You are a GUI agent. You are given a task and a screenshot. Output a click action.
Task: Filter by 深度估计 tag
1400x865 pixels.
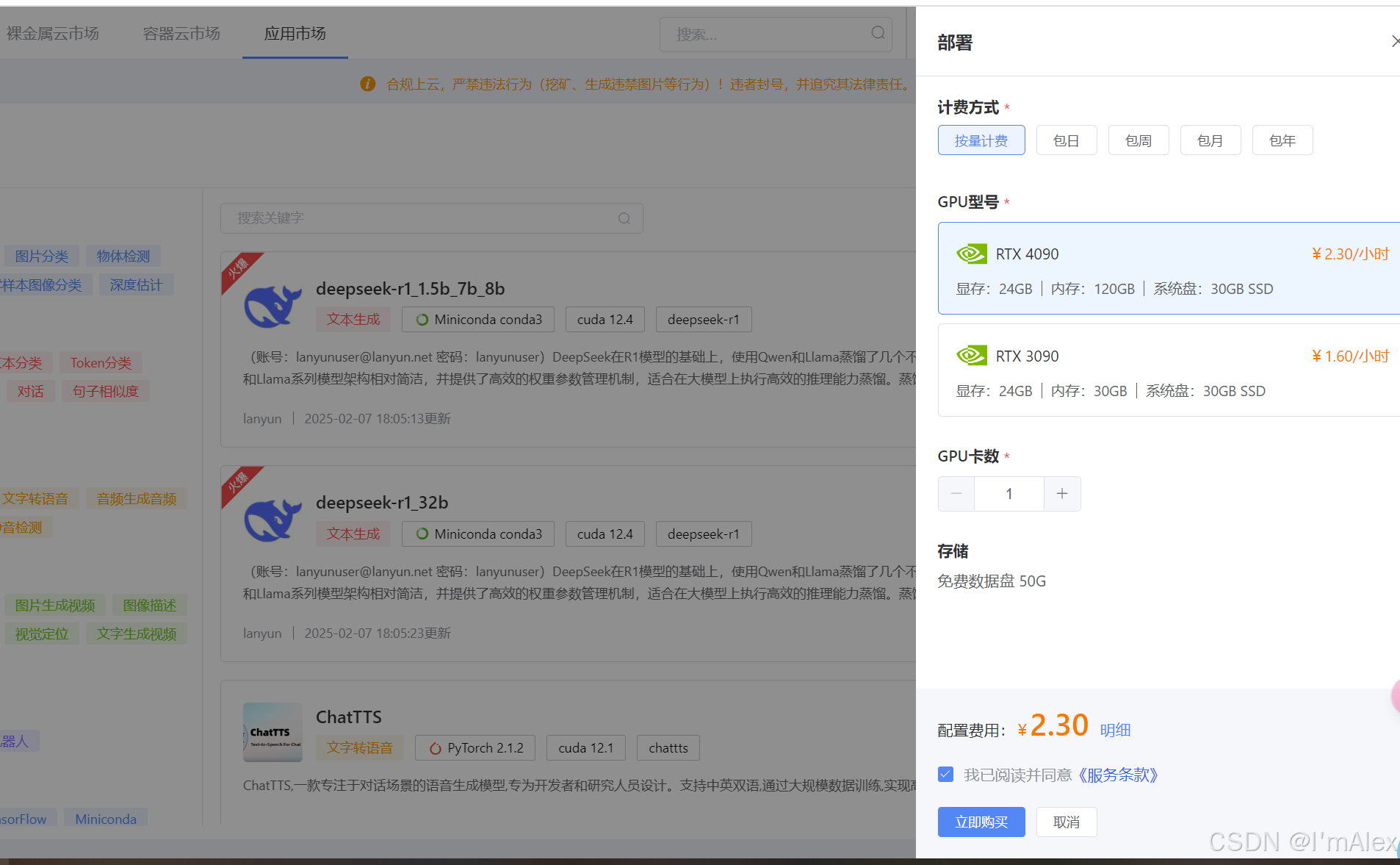pyautogui.click(x=137, y=284)
